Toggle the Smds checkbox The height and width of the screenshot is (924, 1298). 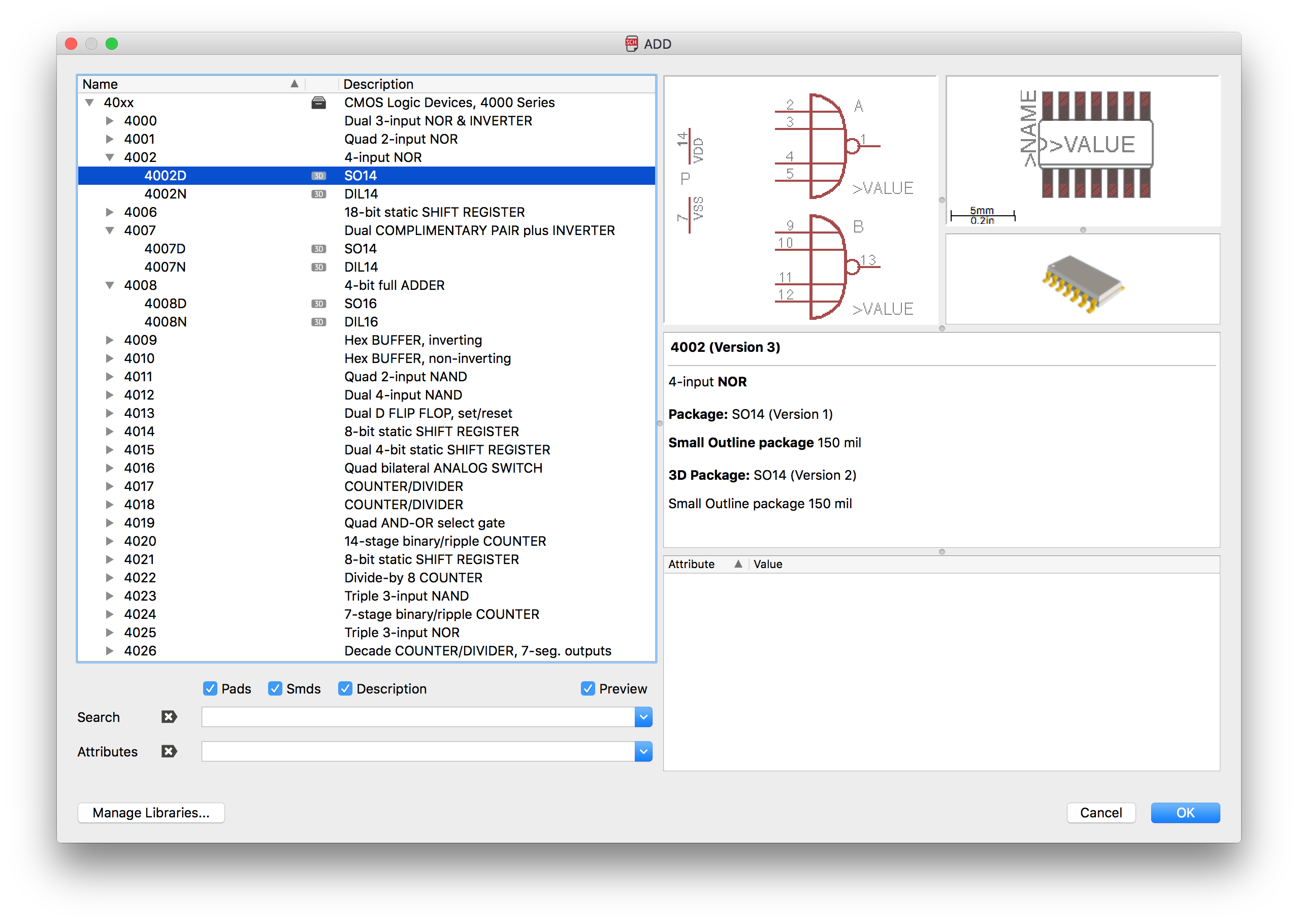(x=275, y=688)
